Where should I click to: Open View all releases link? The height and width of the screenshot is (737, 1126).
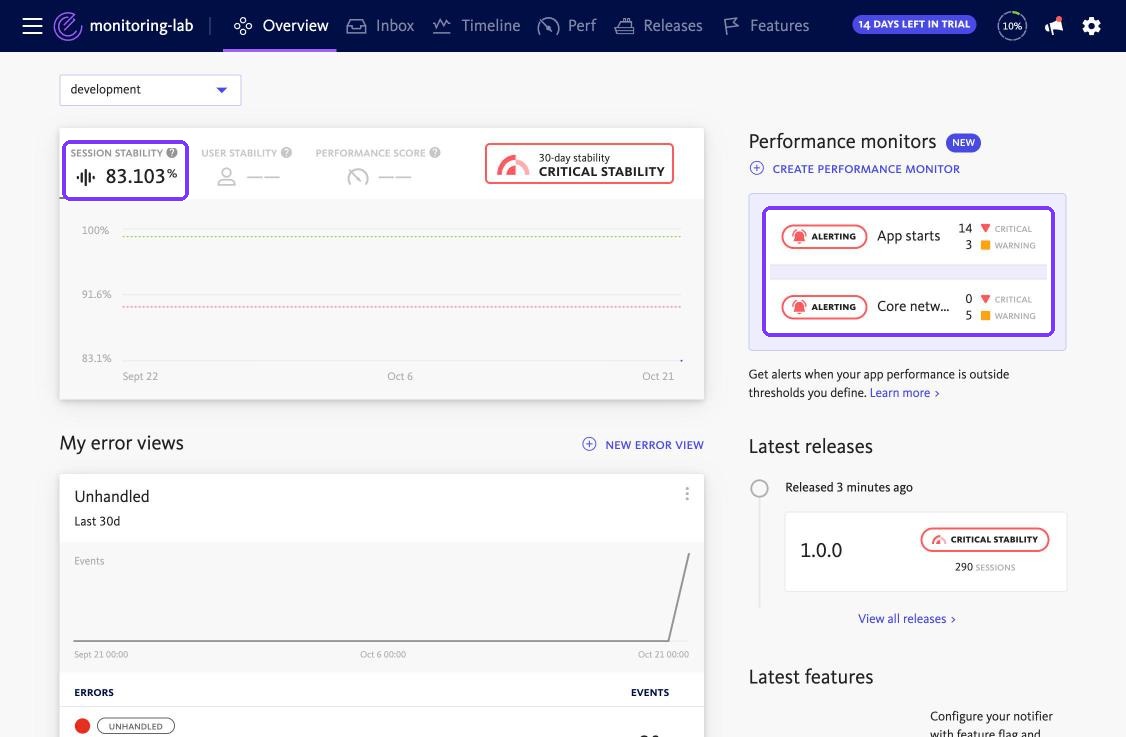tap(906, 618)
